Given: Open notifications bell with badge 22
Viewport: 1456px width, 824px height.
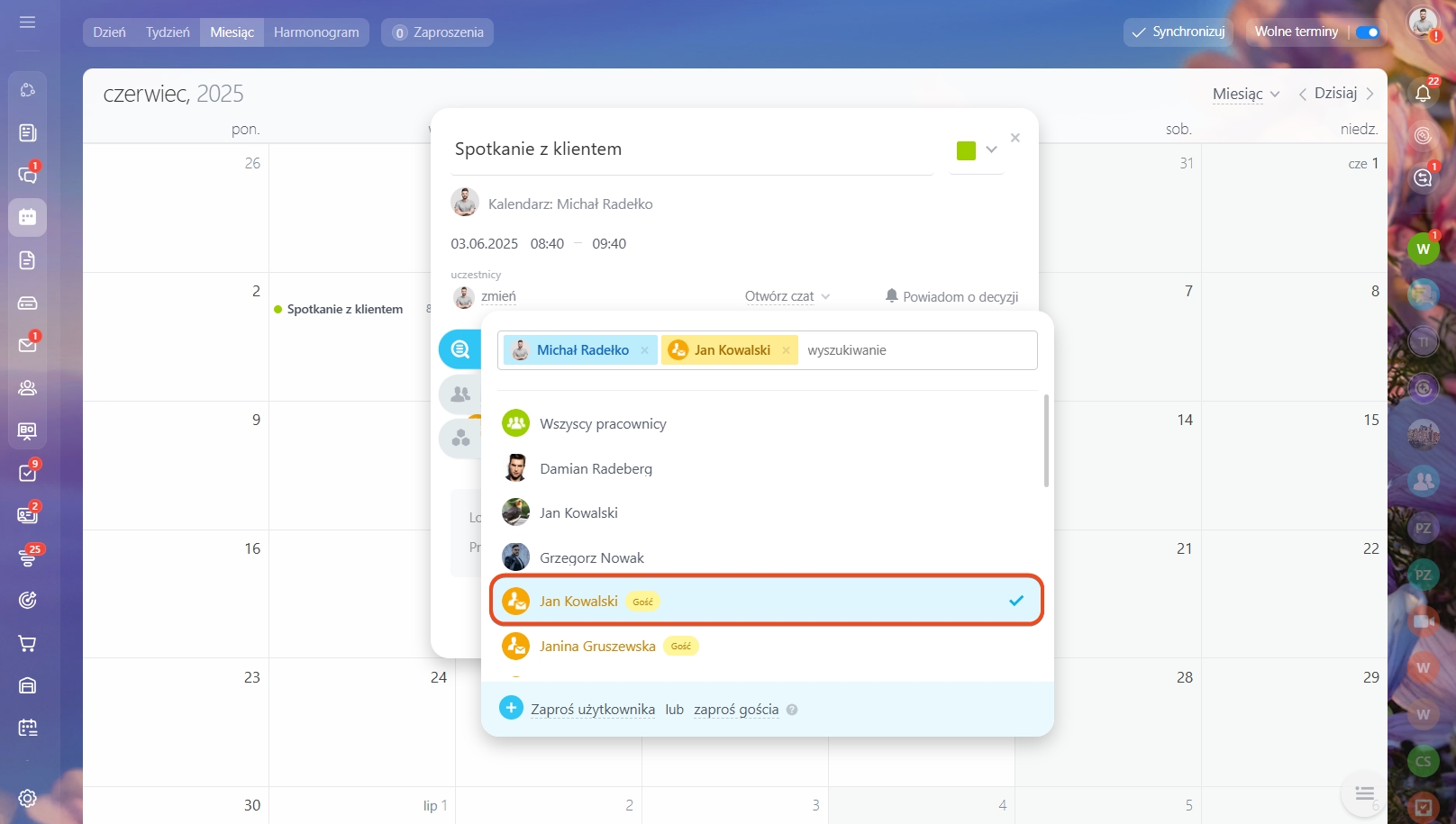Looking at the screenshot, I should (1423, 93).
